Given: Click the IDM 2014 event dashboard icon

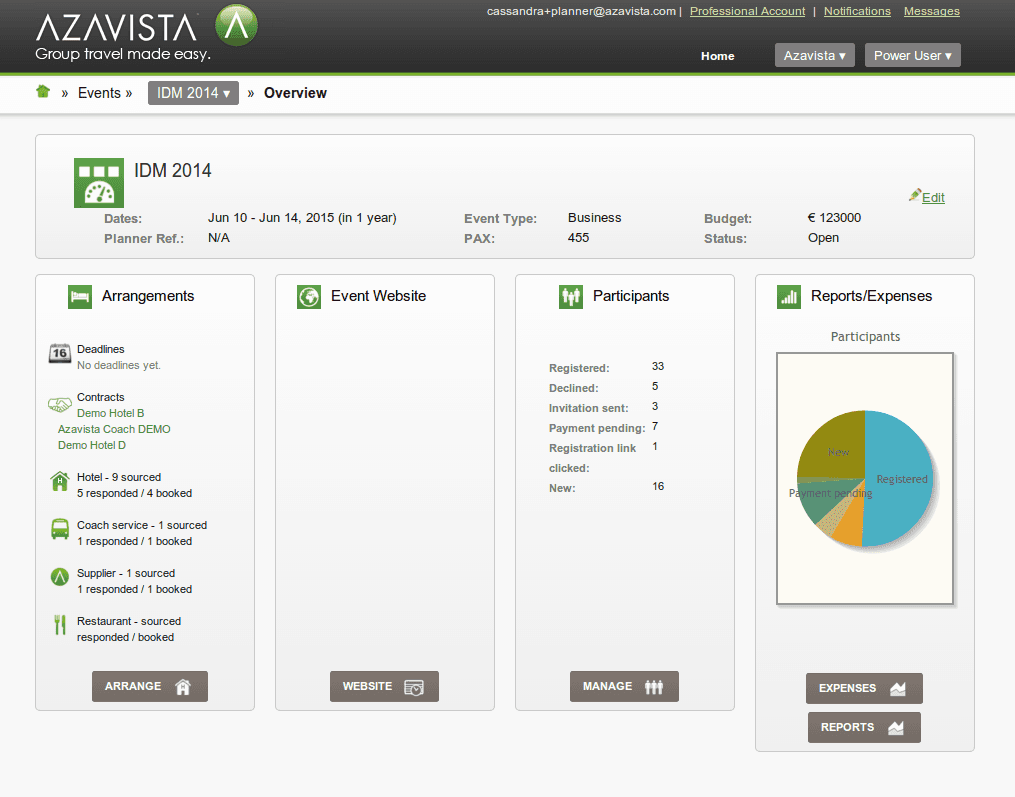Looking at the screenshot, I should (x=99, y=183).
